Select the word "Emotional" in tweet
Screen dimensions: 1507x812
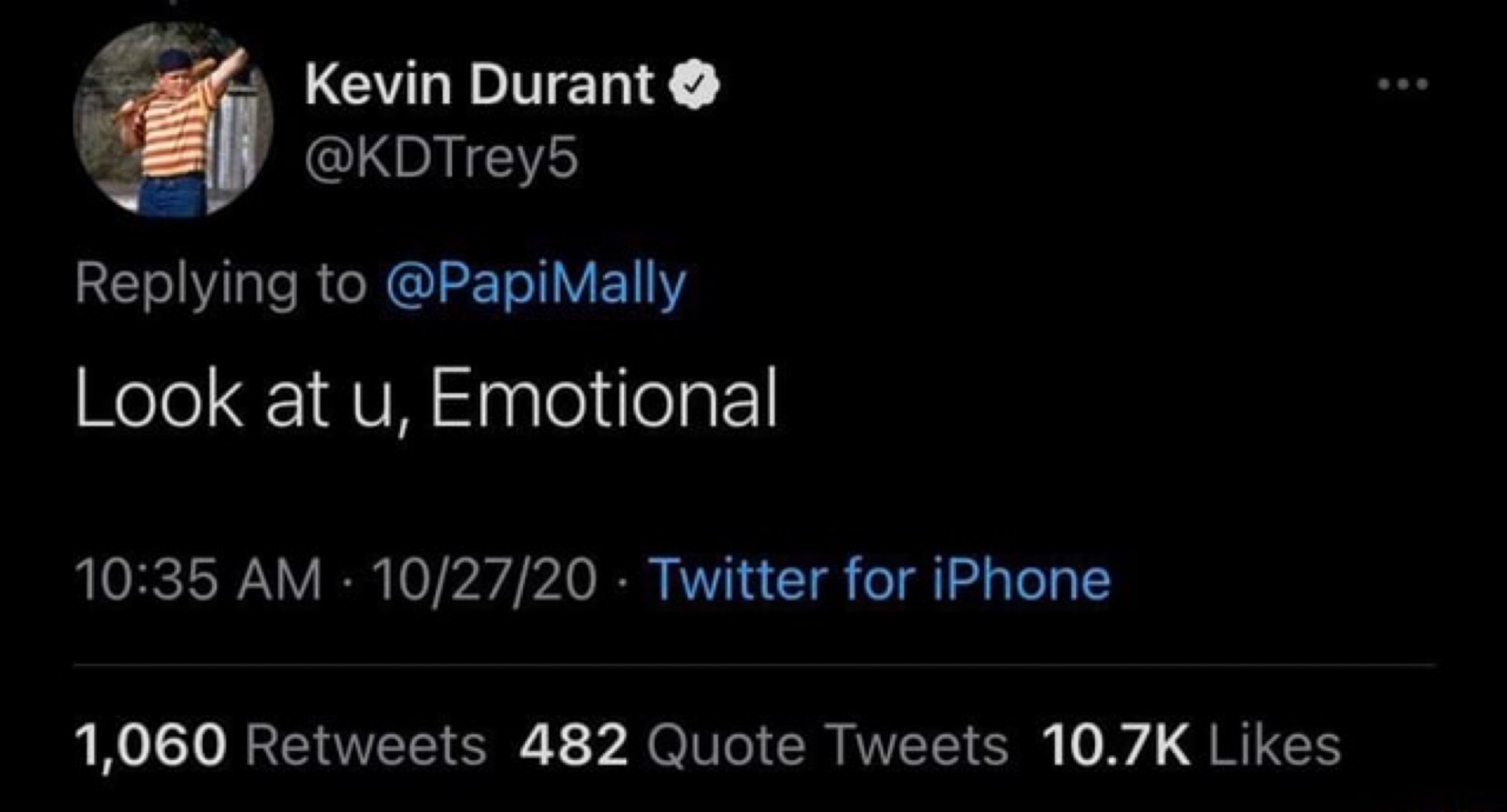coord(604,399)
